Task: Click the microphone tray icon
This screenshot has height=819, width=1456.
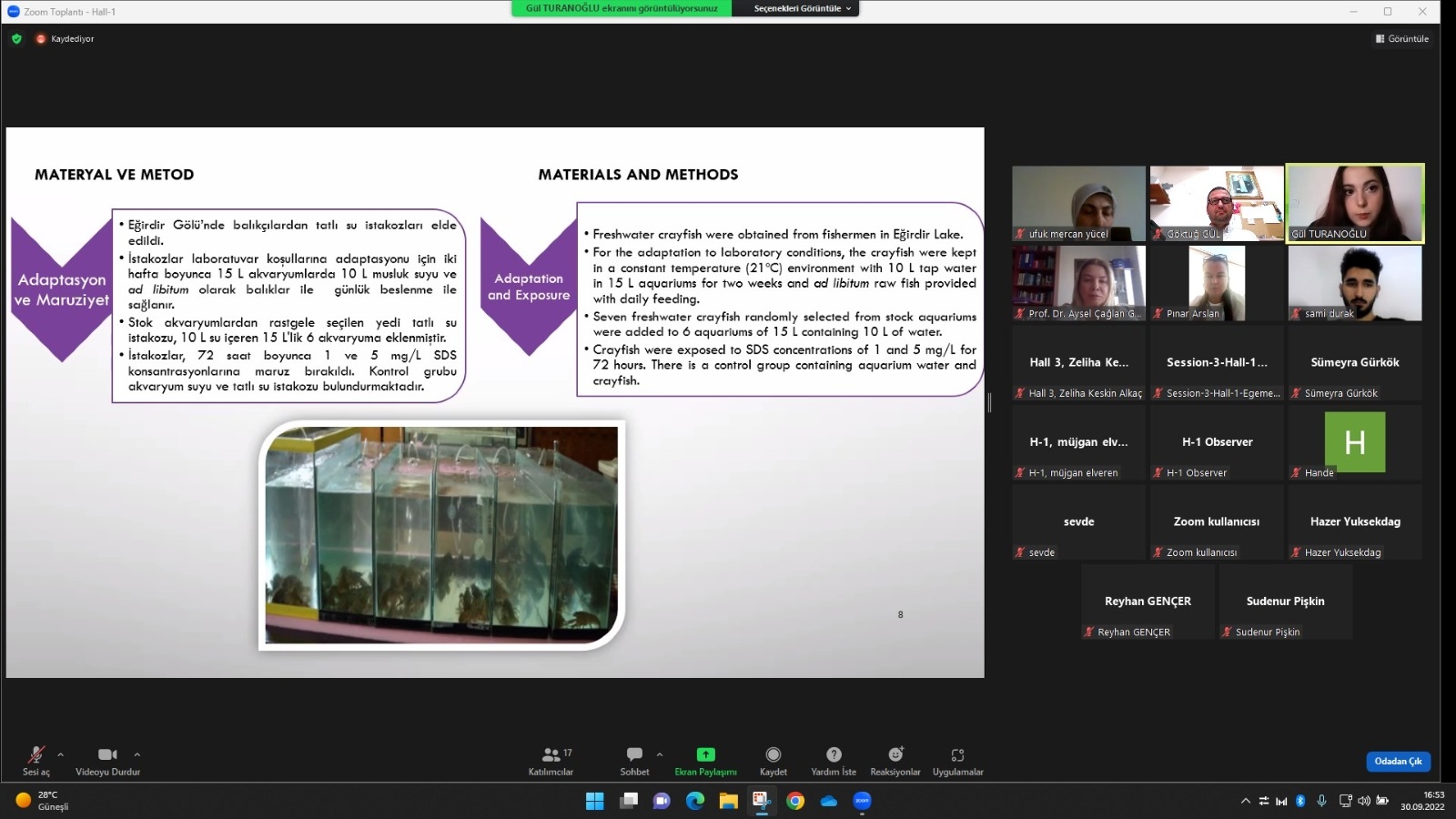Action: (1321, 801)
